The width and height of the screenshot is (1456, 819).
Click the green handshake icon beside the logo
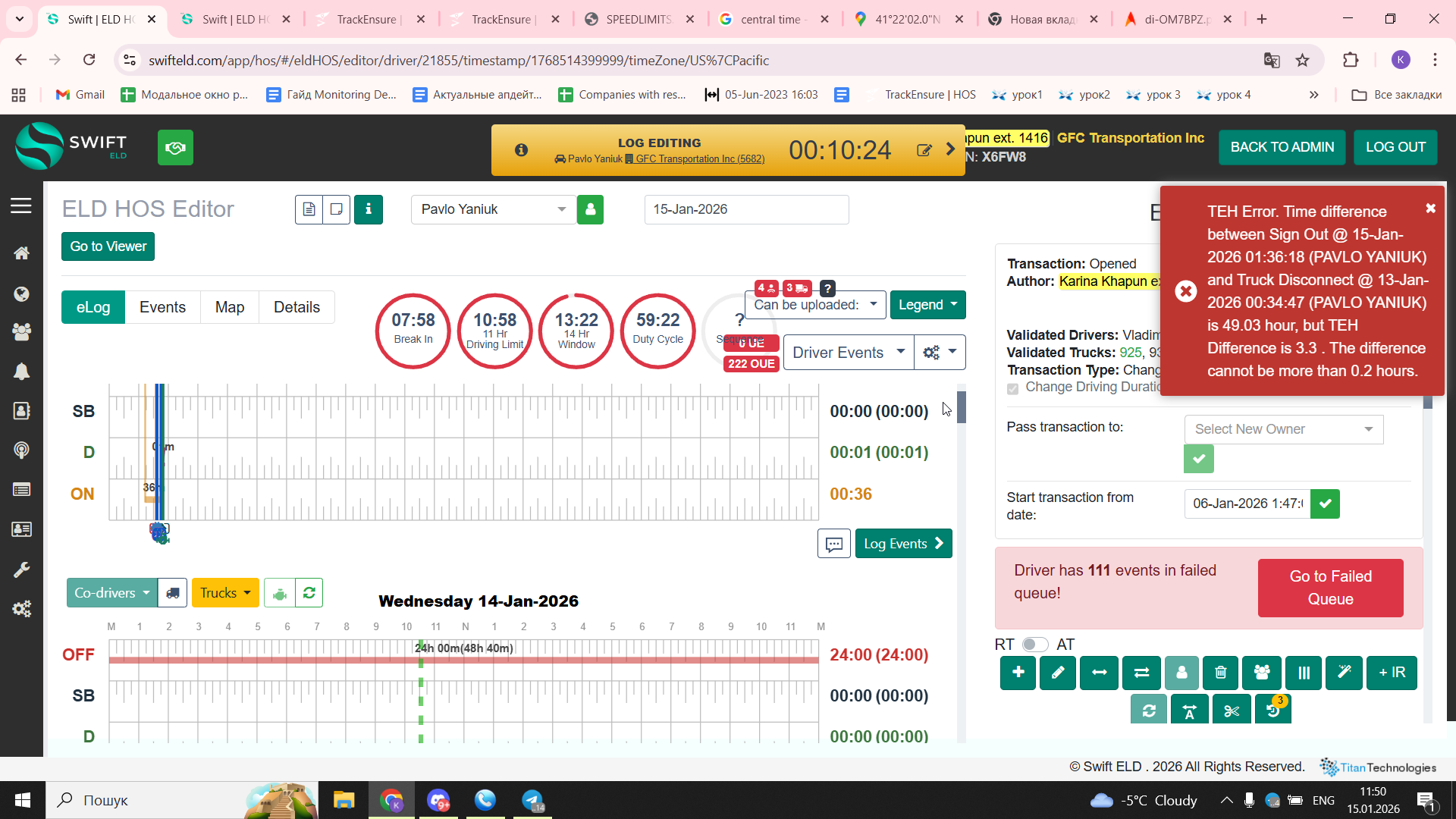[x=175, y=148]
